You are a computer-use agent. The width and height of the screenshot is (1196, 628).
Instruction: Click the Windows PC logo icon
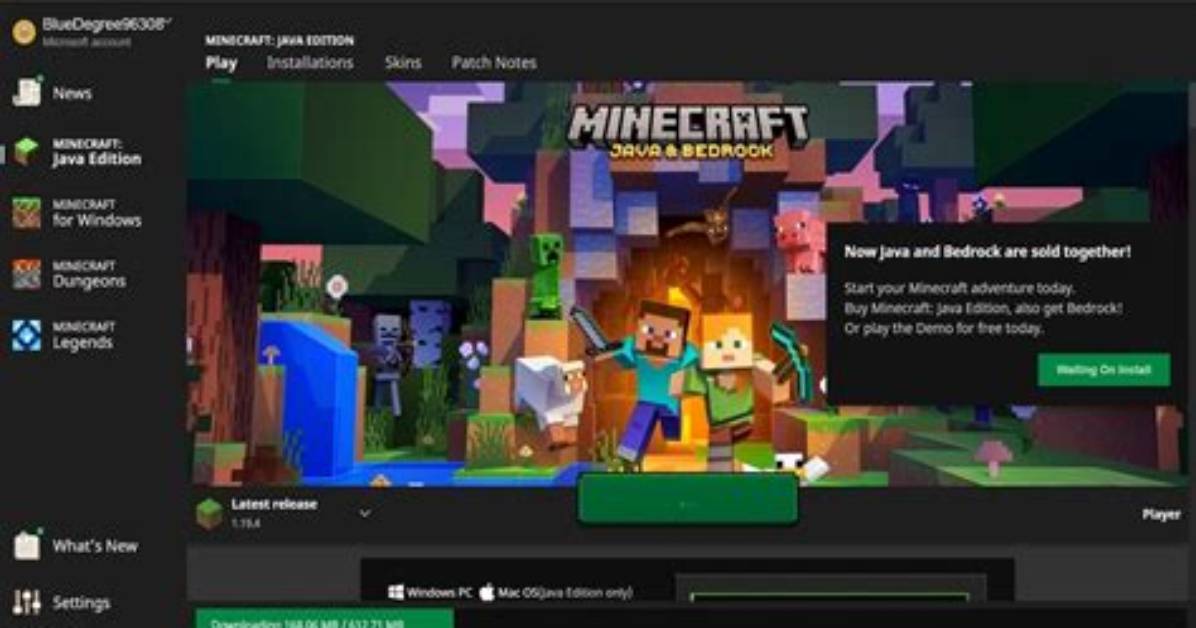coord(396,592)
